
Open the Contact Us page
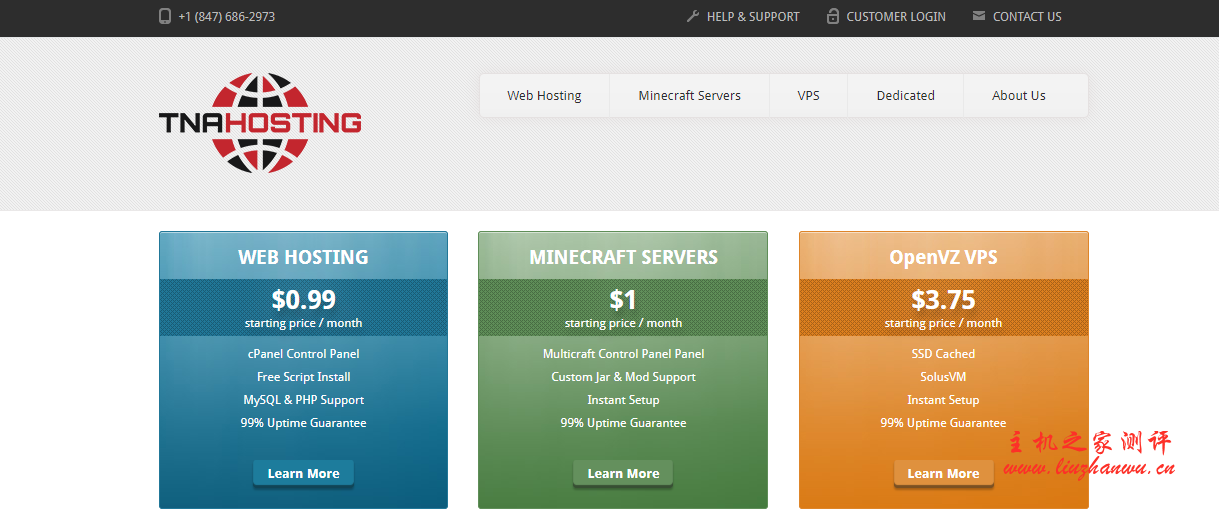pos(1026,16)
